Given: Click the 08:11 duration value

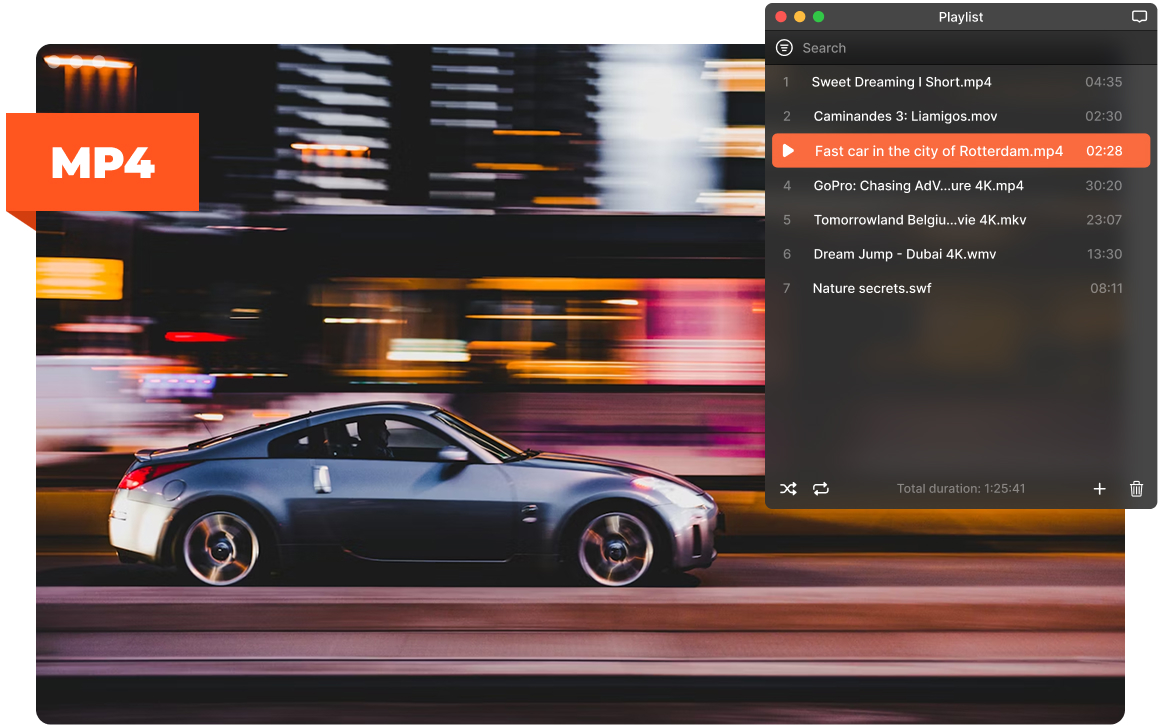Looking at the screenshot, I should pyautogui.click(x=1106, y=289).
